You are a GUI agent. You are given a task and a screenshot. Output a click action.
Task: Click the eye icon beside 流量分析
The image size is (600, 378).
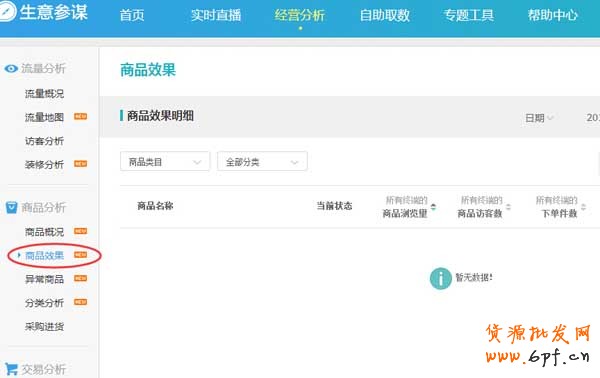(x=11, y=68)
